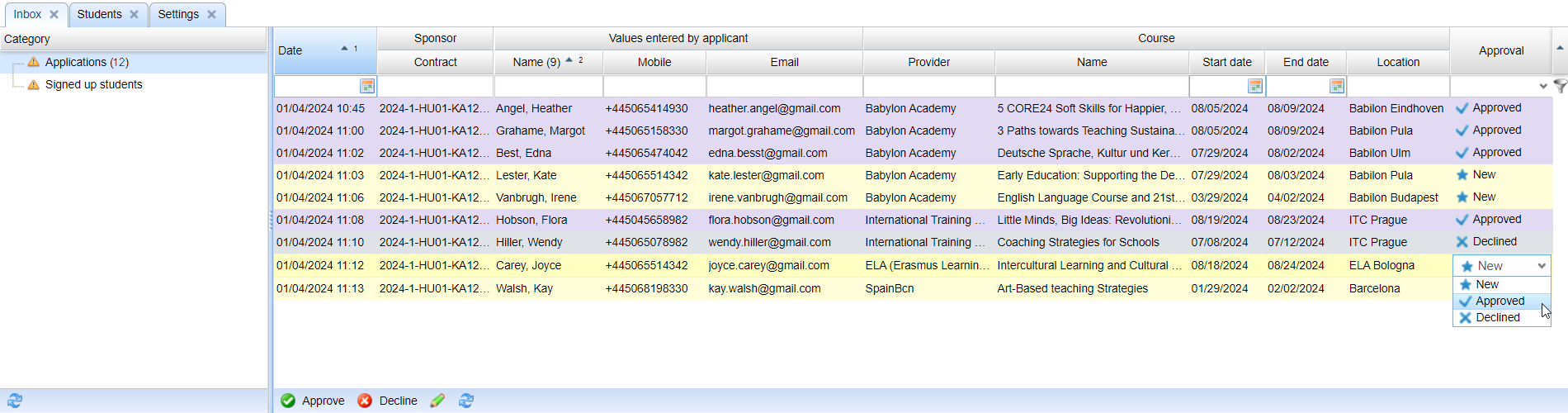Viewport: 1568px width, 413px height.
Task: Sort by Name (9) column header
Action: tap(548, 62)
